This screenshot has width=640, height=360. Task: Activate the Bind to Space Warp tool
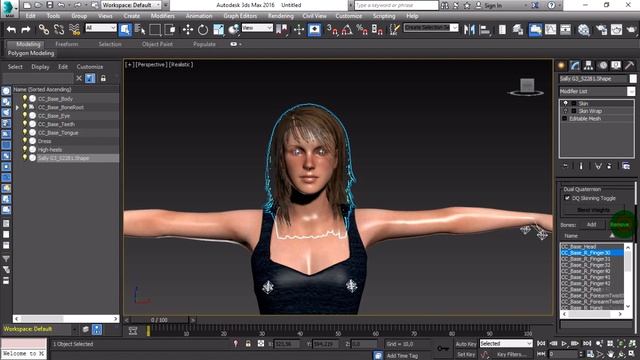(74, 29)
